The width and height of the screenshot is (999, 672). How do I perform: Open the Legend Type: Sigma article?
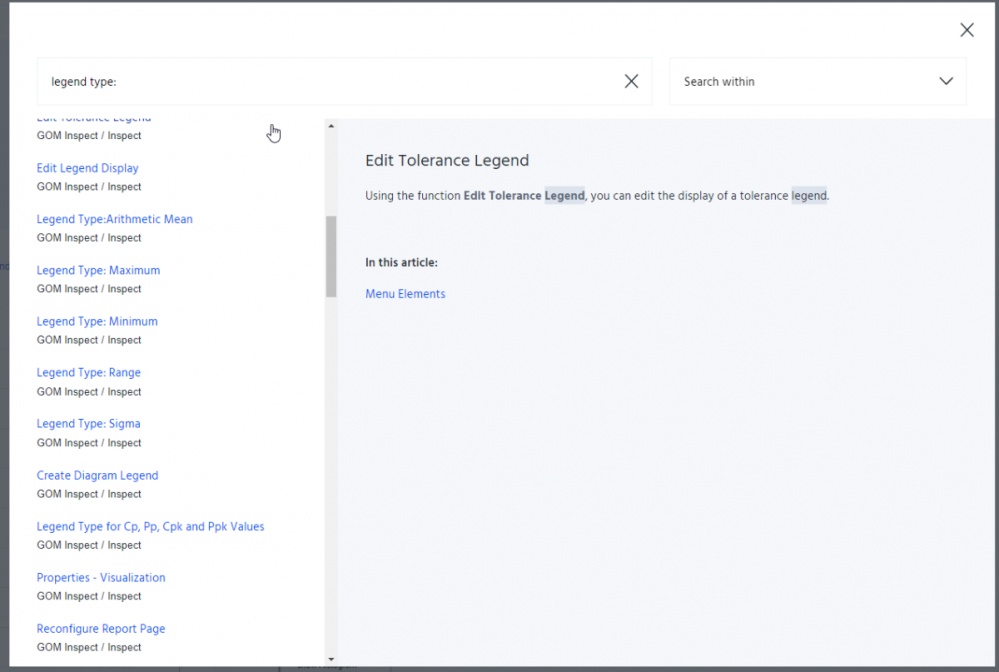[x=88, y=423]
